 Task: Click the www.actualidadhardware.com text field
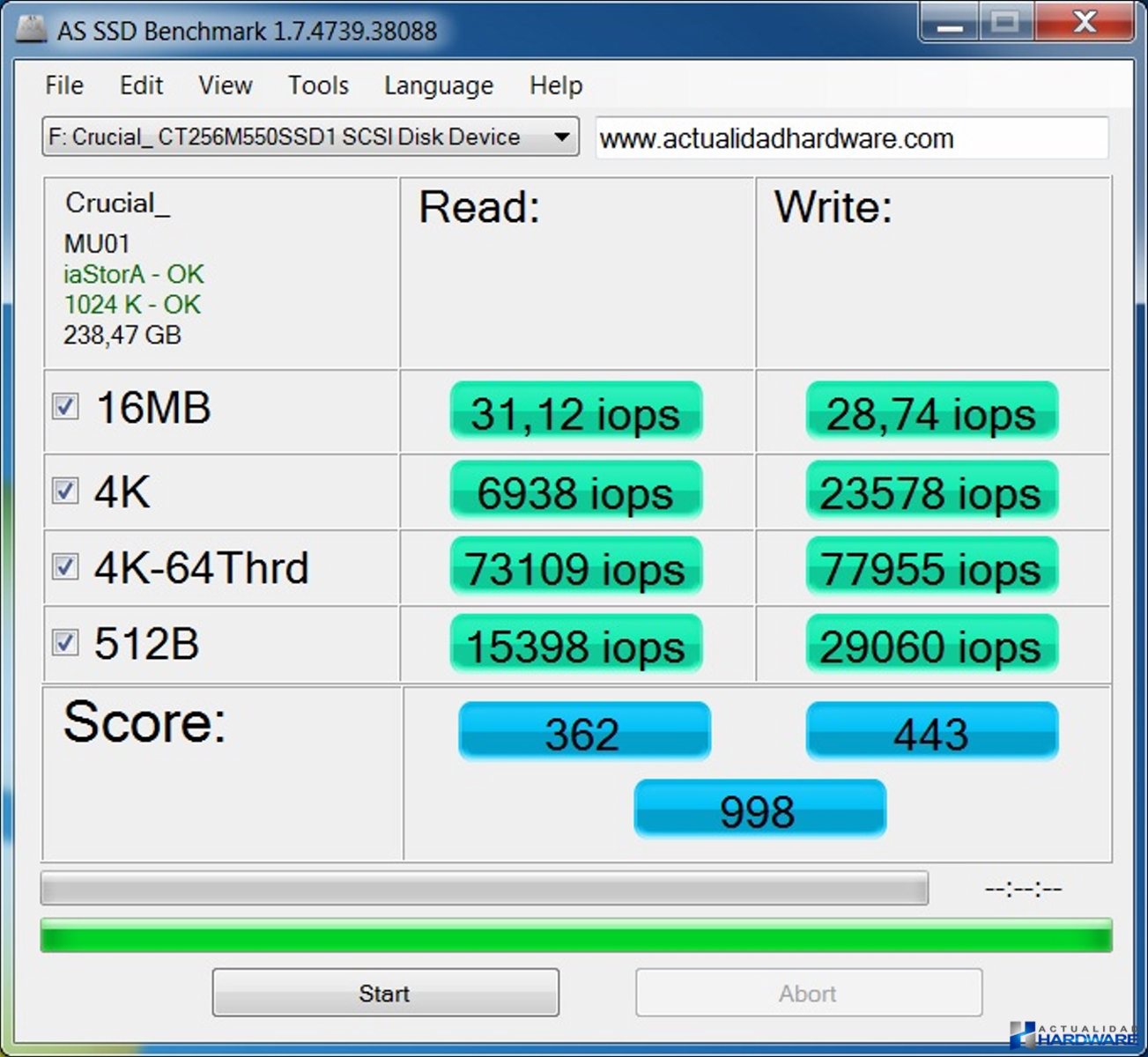click(x=852, y=138)
